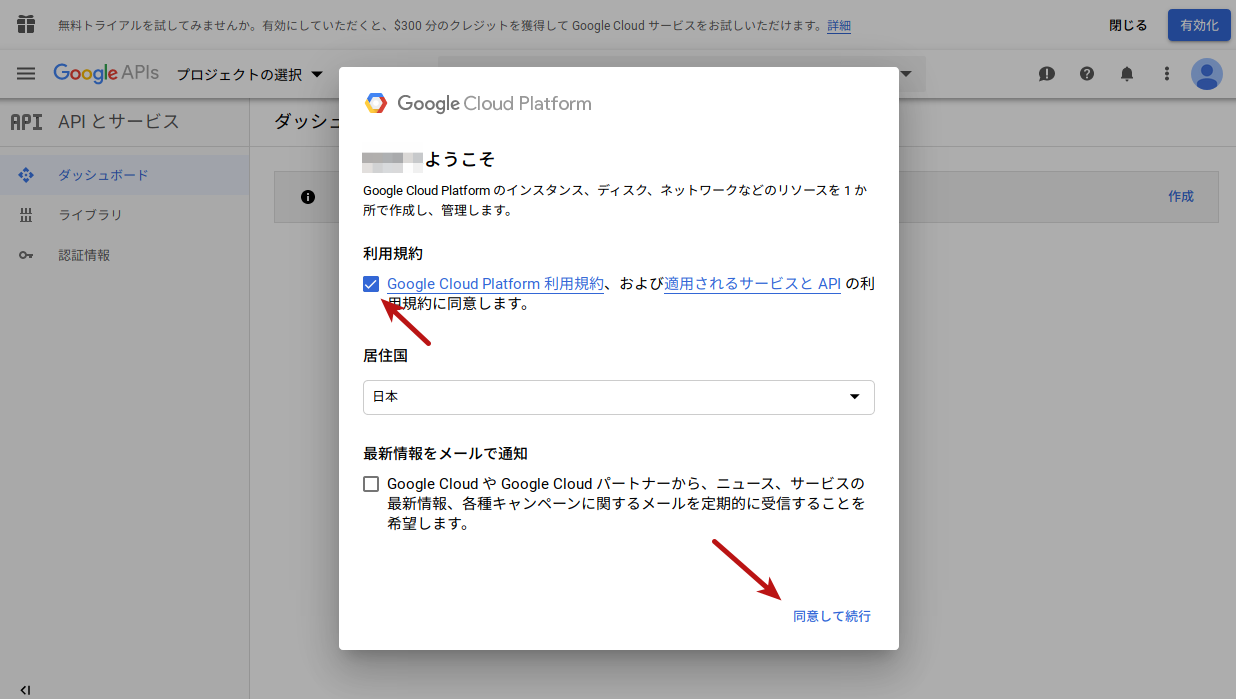Open the feedback icon in header
The height and width of the screenshot is (699, 1236).
coord(1046,74)
